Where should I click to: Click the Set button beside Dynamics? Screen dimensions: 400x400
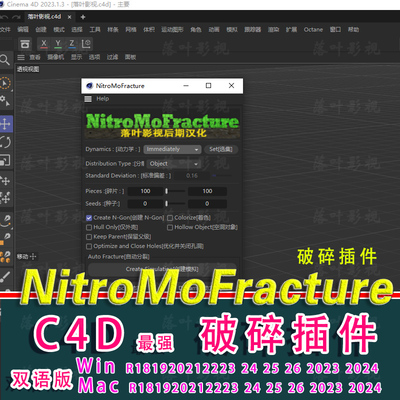click(x=221, y=149)
